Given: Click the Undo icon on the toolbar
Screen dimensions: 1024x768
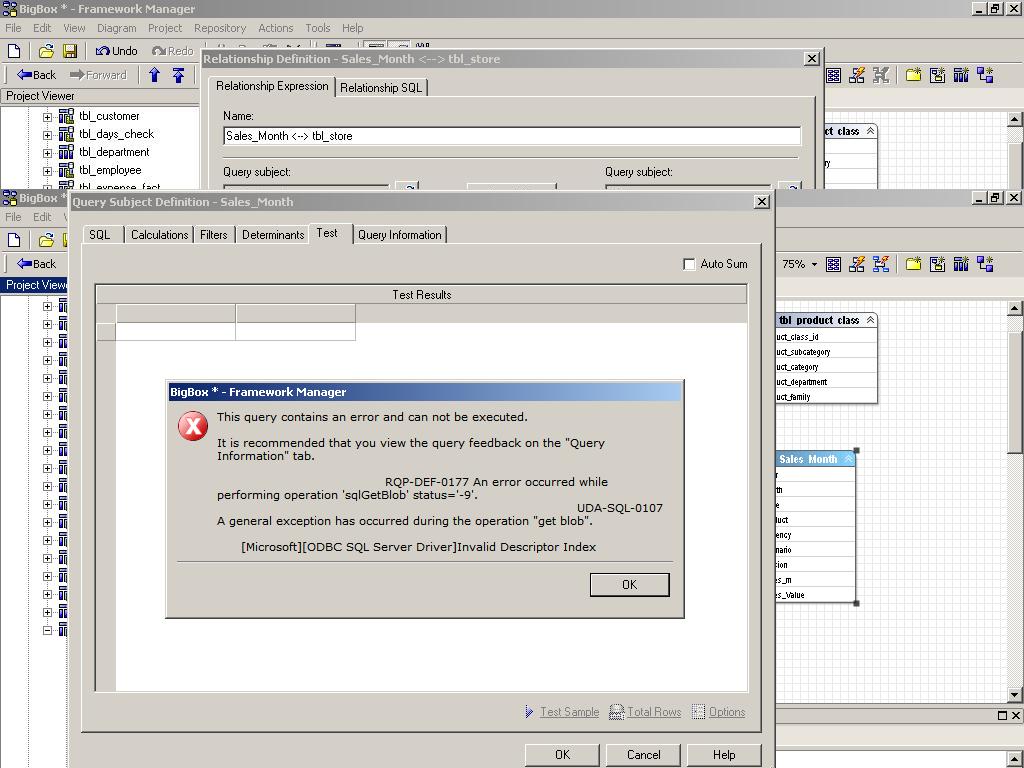Looking at the screenshot, I should 106,50.
